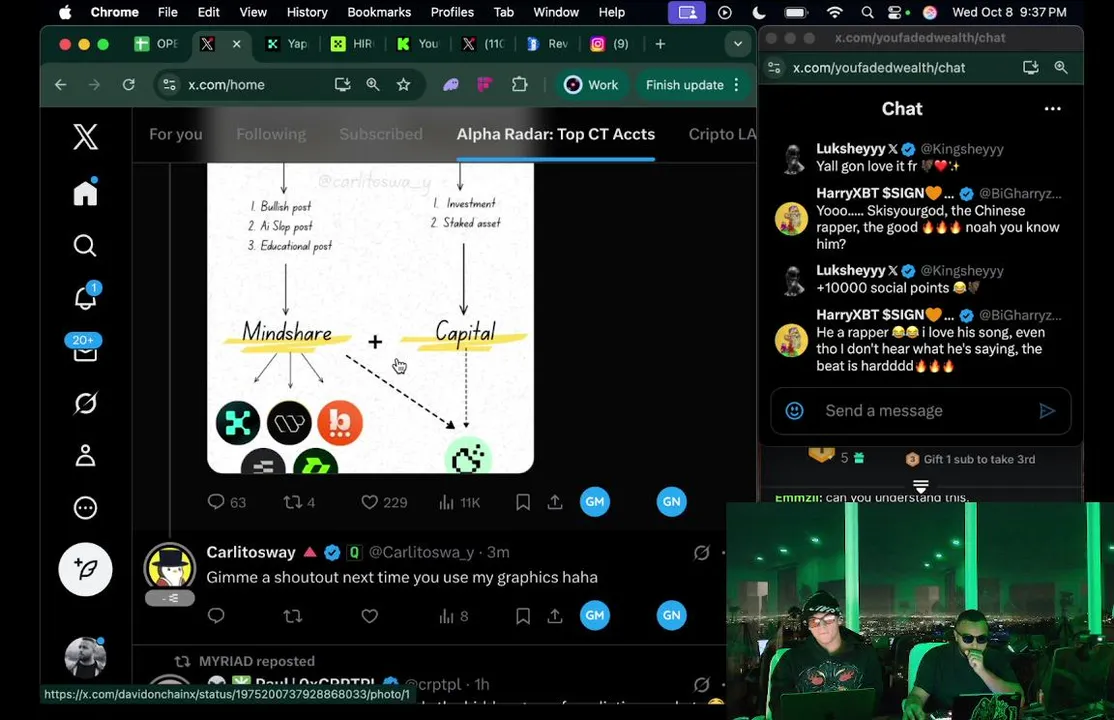Click GM button on Carlitosway post
This screenshot has height=720, width=1114.
pyautogui.click(x=595, y=616)
